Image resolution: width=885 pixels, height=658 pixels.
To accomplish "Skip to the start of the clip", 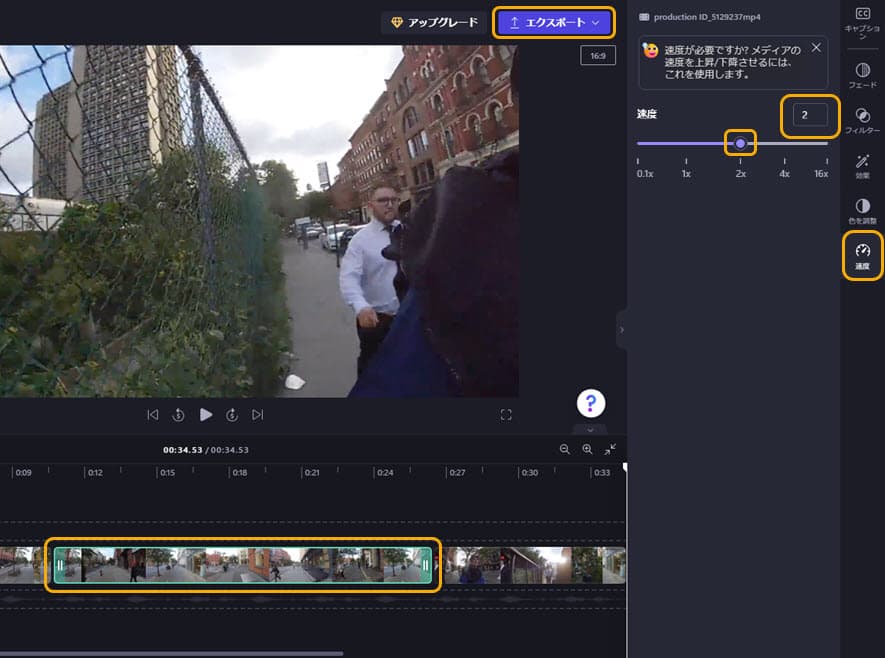I will tap(153, 413).
